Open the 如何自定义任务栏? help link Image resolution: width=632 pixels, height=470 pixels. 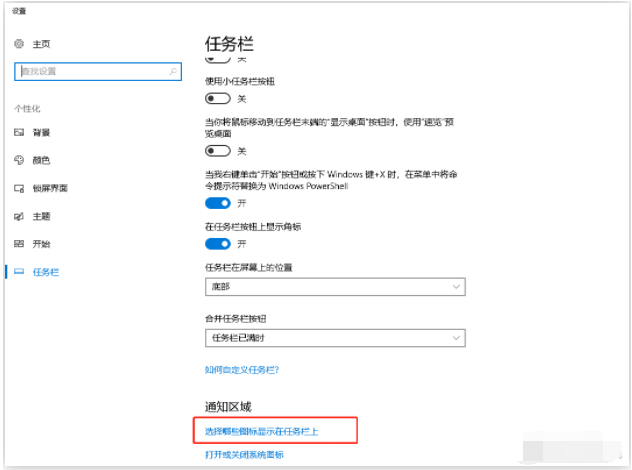[x=242, y=370]
